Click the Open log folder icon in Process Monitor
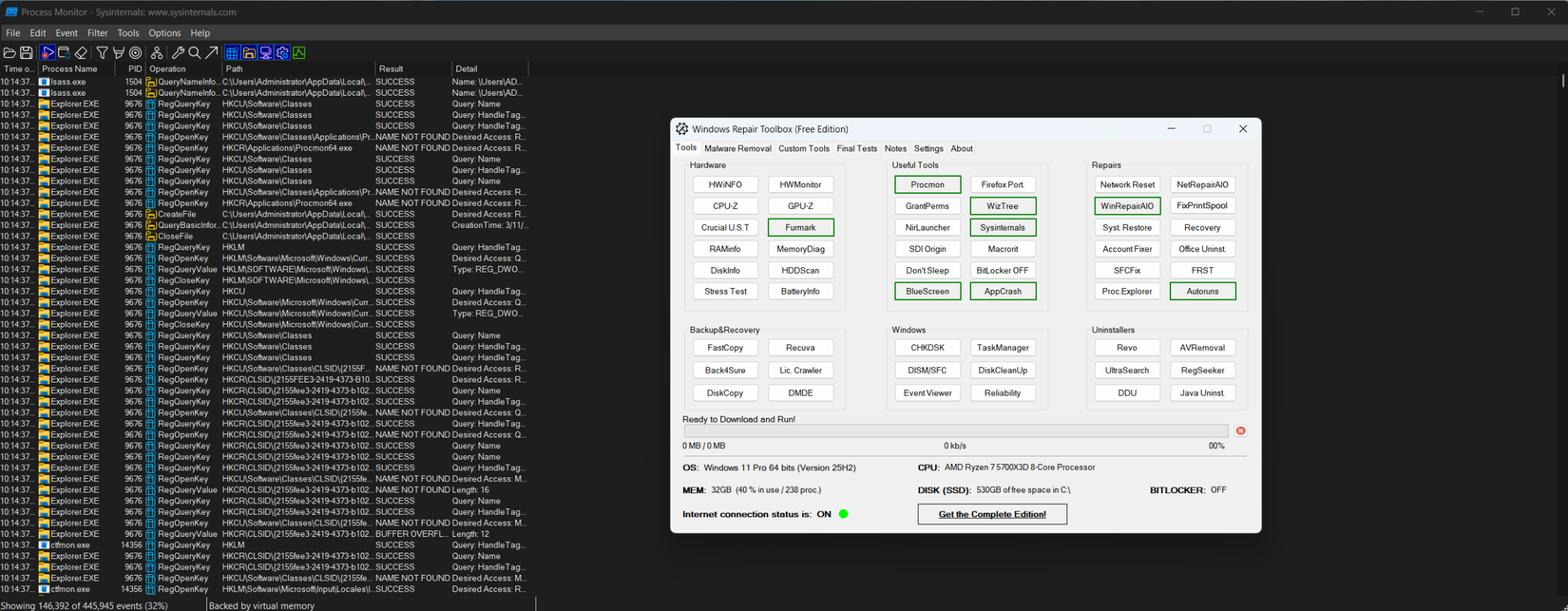Image resolution: width=1568 pixels, height=611 pixels. [10, 52]
